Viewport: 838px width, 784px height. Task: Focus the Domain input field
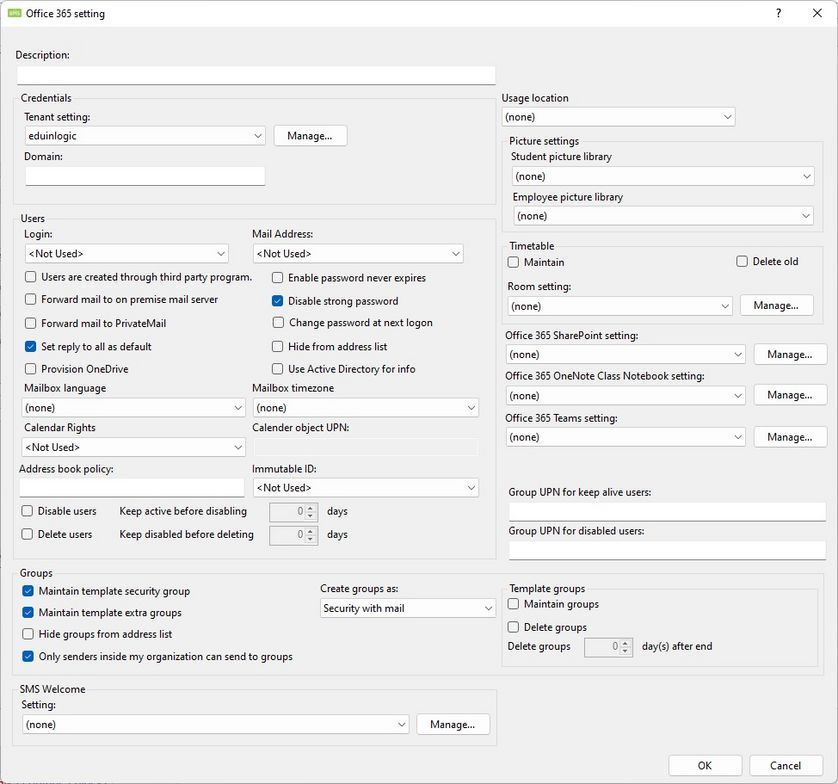(145, 176)
